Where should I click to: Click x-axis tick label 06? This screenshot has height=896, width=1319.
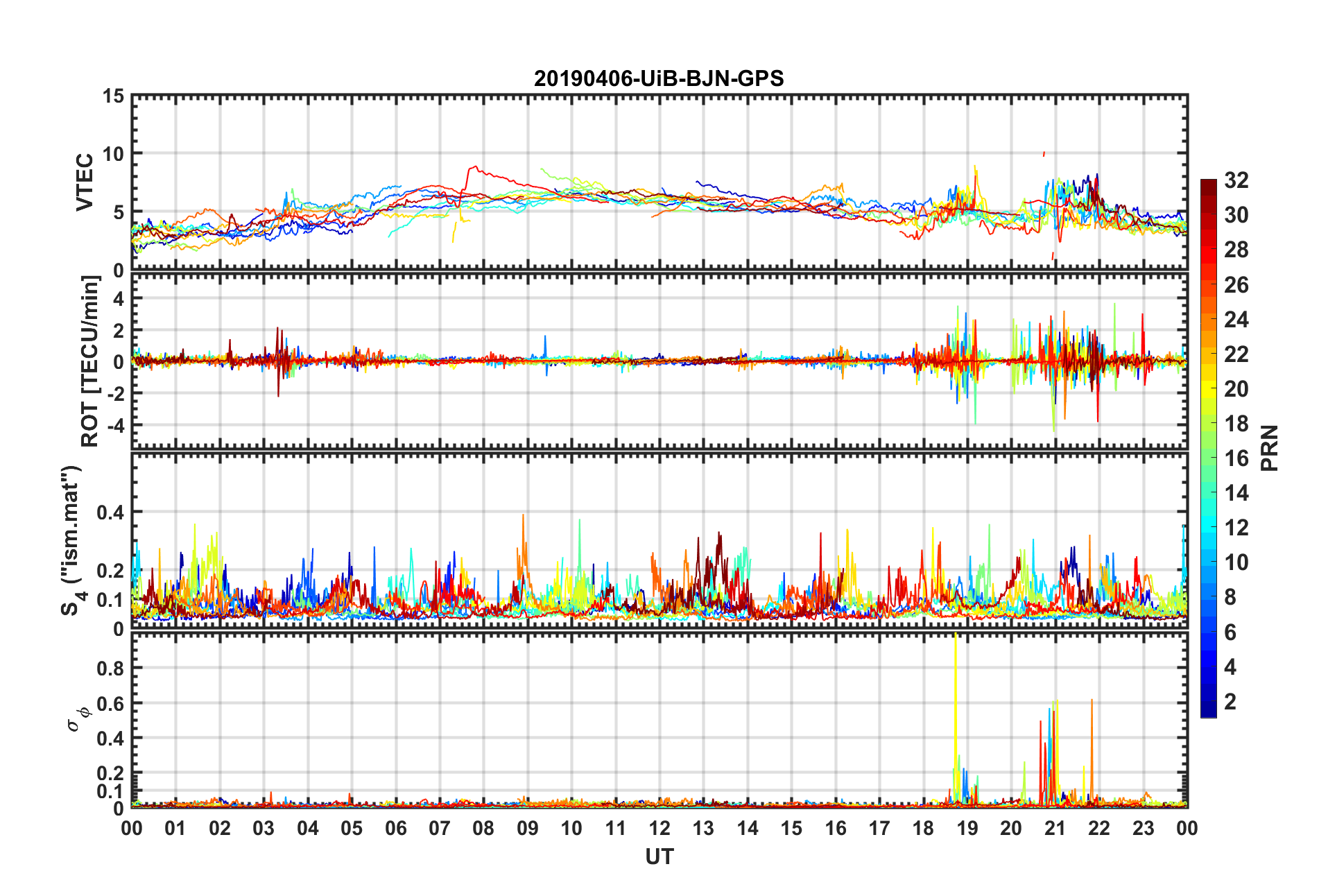(396, 828)
